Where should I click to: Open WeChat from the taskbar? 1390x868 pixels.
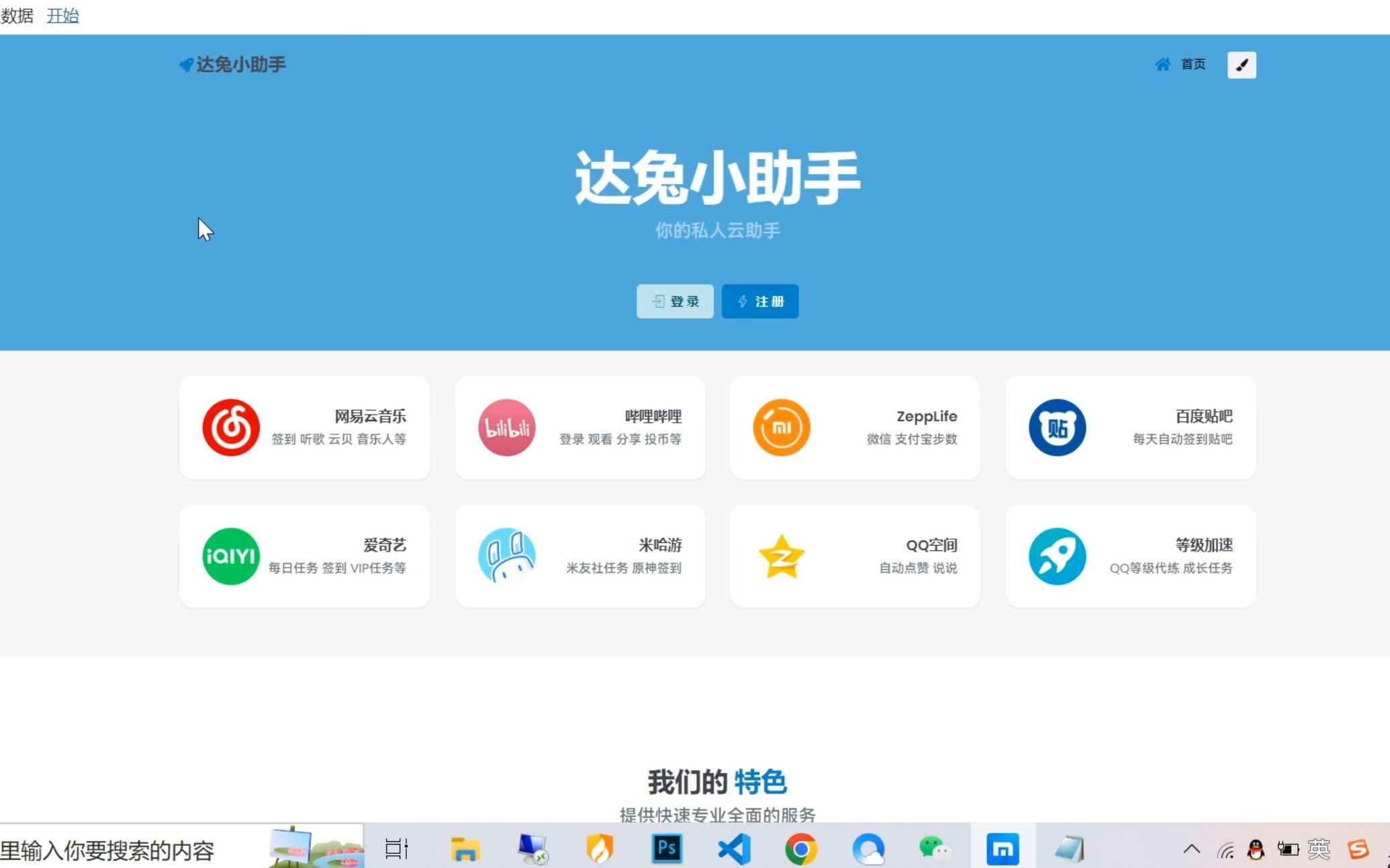pos(934,849)
